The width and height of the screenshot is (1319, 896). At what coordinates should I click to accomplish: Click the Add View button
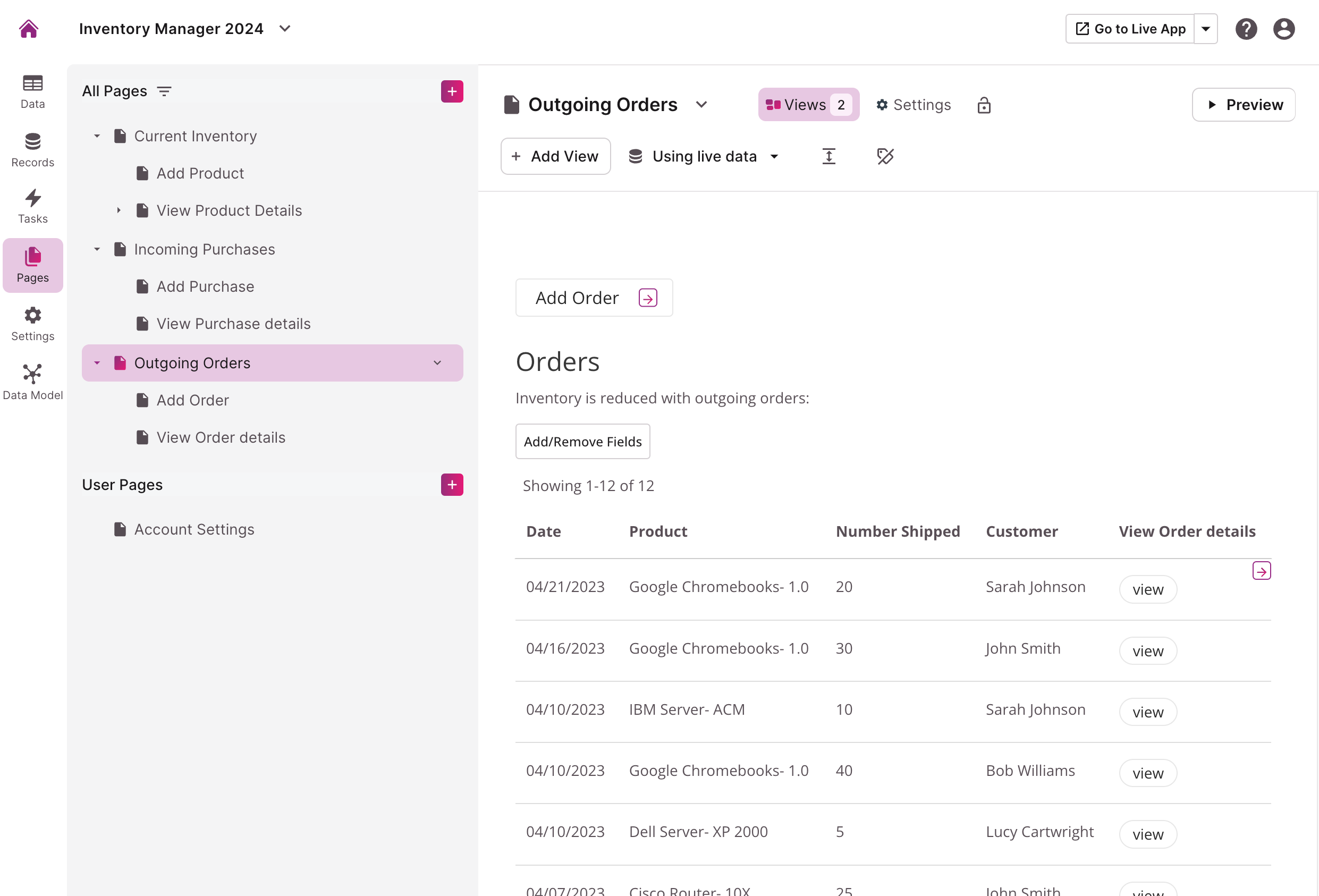coord(555,156)
